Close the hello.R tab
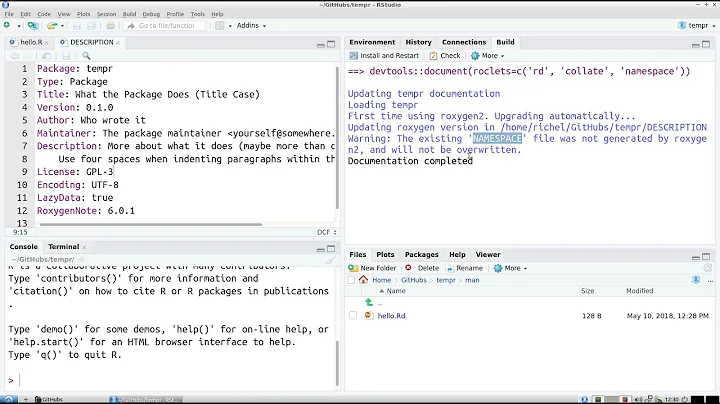 (47, 42)
